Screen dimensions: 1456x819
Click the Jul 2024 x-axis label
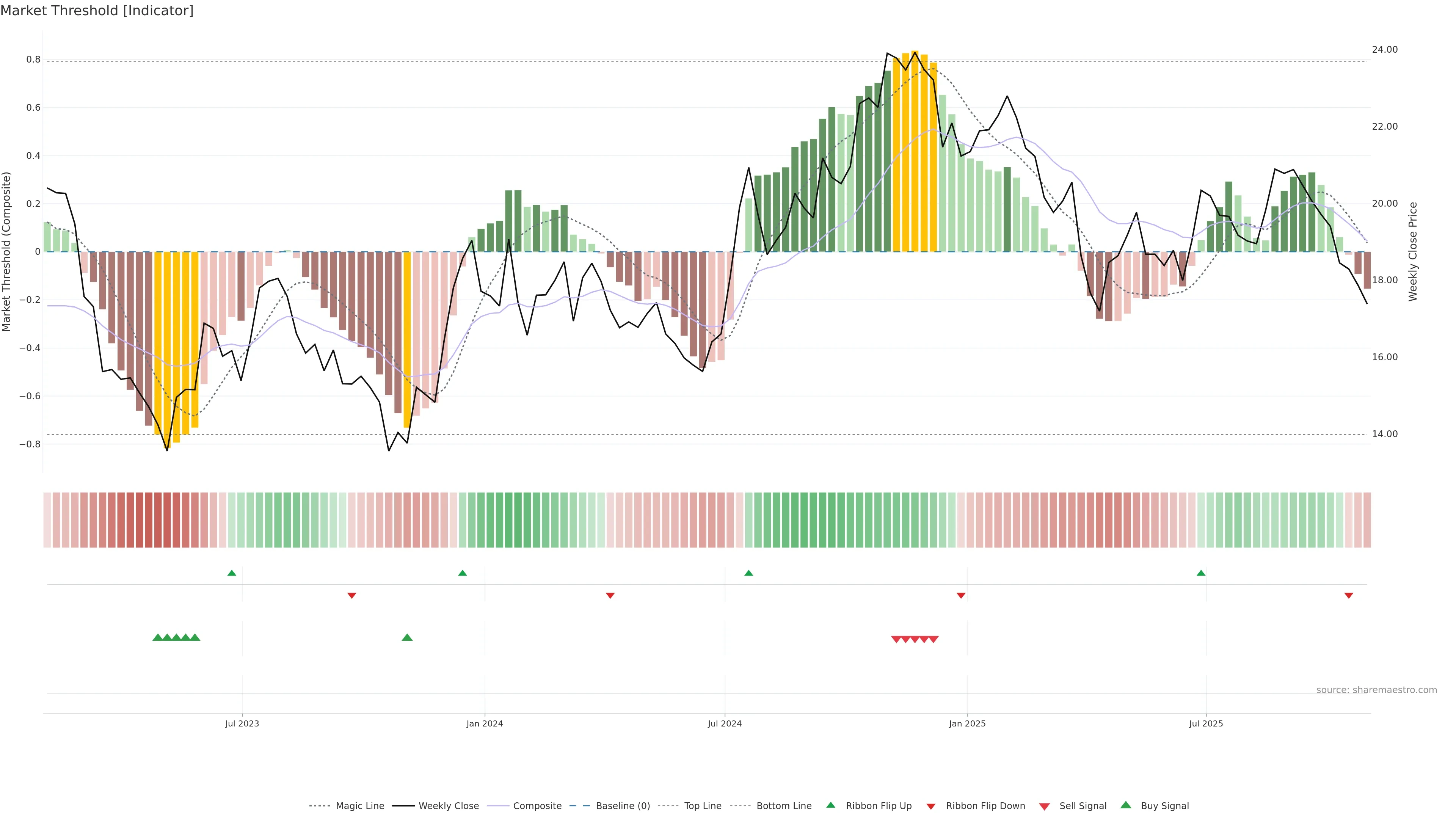725,723
